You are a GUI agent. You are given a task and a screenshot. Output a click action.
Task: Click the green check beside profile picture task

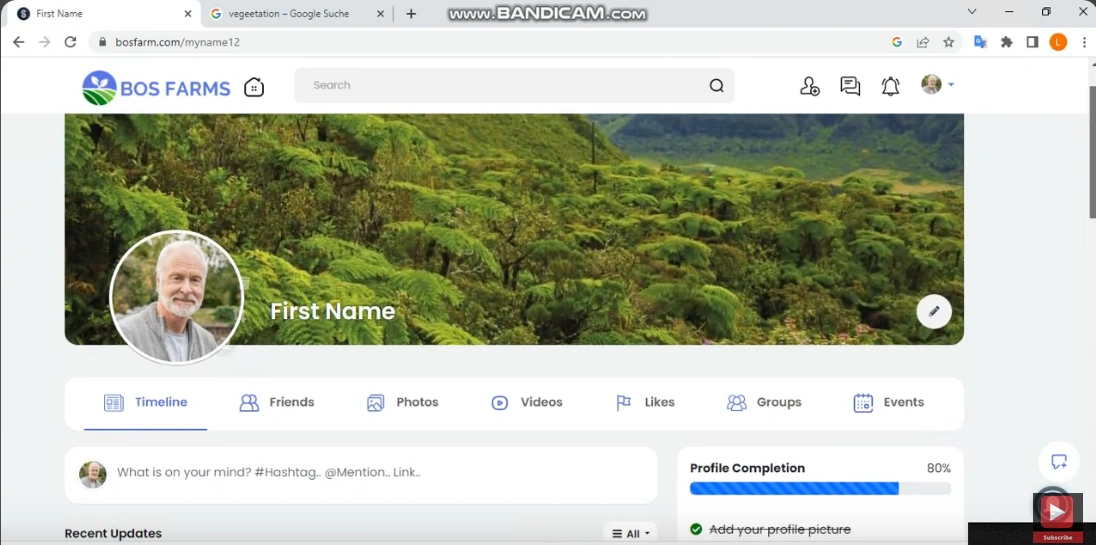click(696, 530)
